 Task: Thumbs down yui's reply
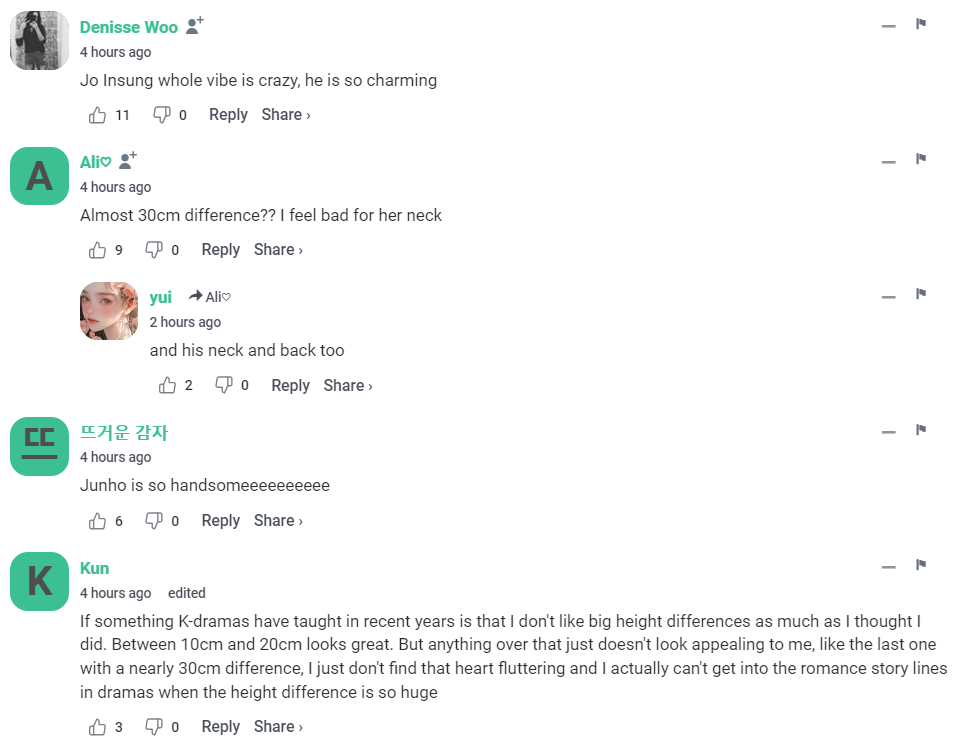click(224, 385)
